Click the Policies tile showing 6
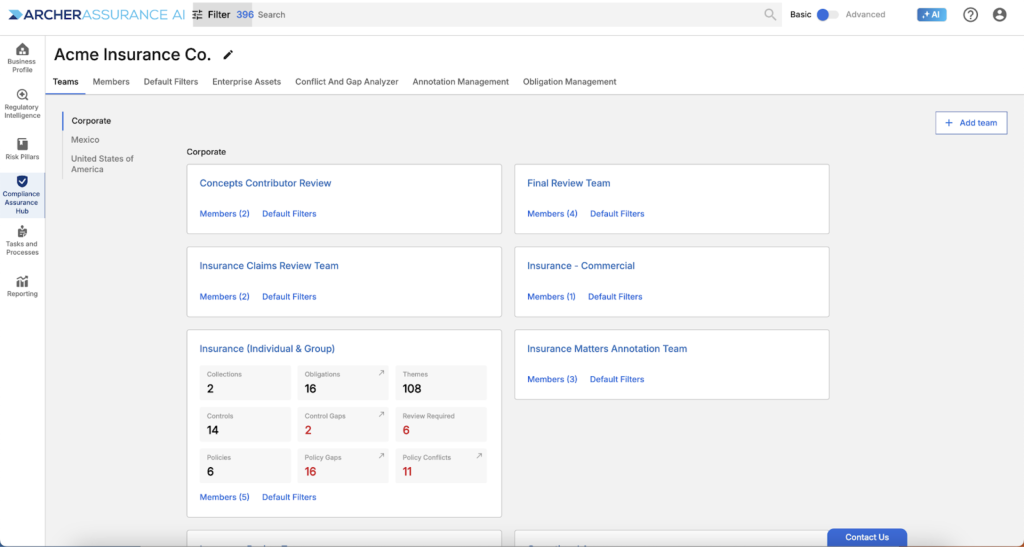The width and height of the screenshot is (1024, 547). click(246, 465)
